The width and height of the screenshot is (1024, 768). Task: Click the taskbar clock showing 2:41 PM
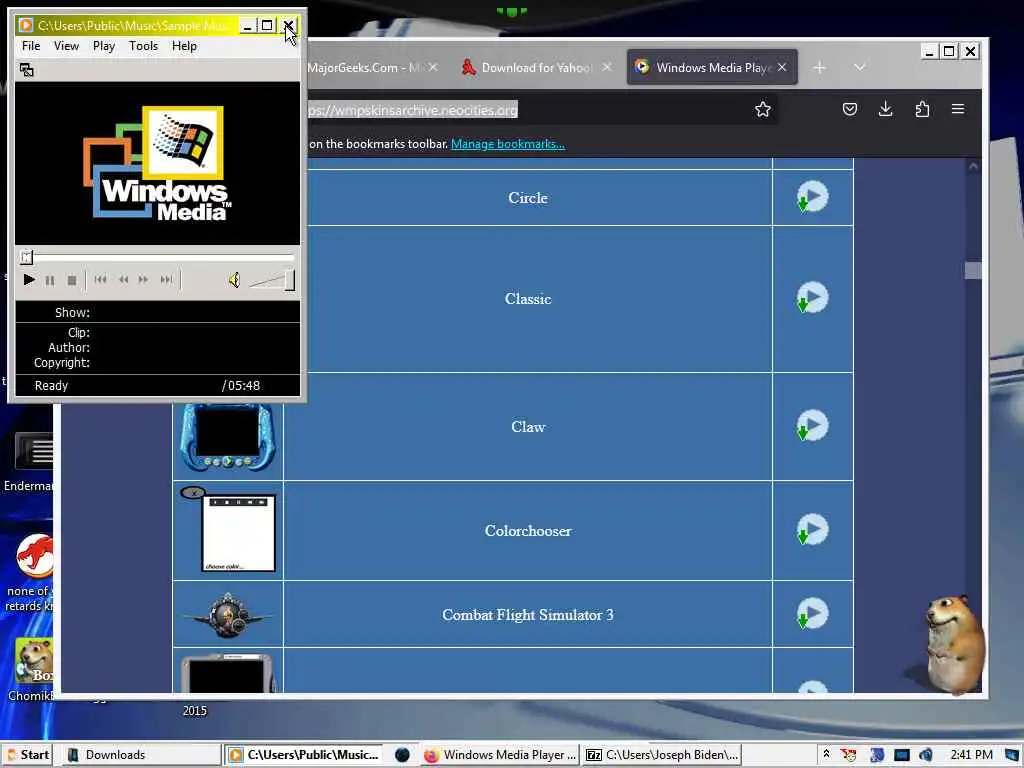coord(972,755)
